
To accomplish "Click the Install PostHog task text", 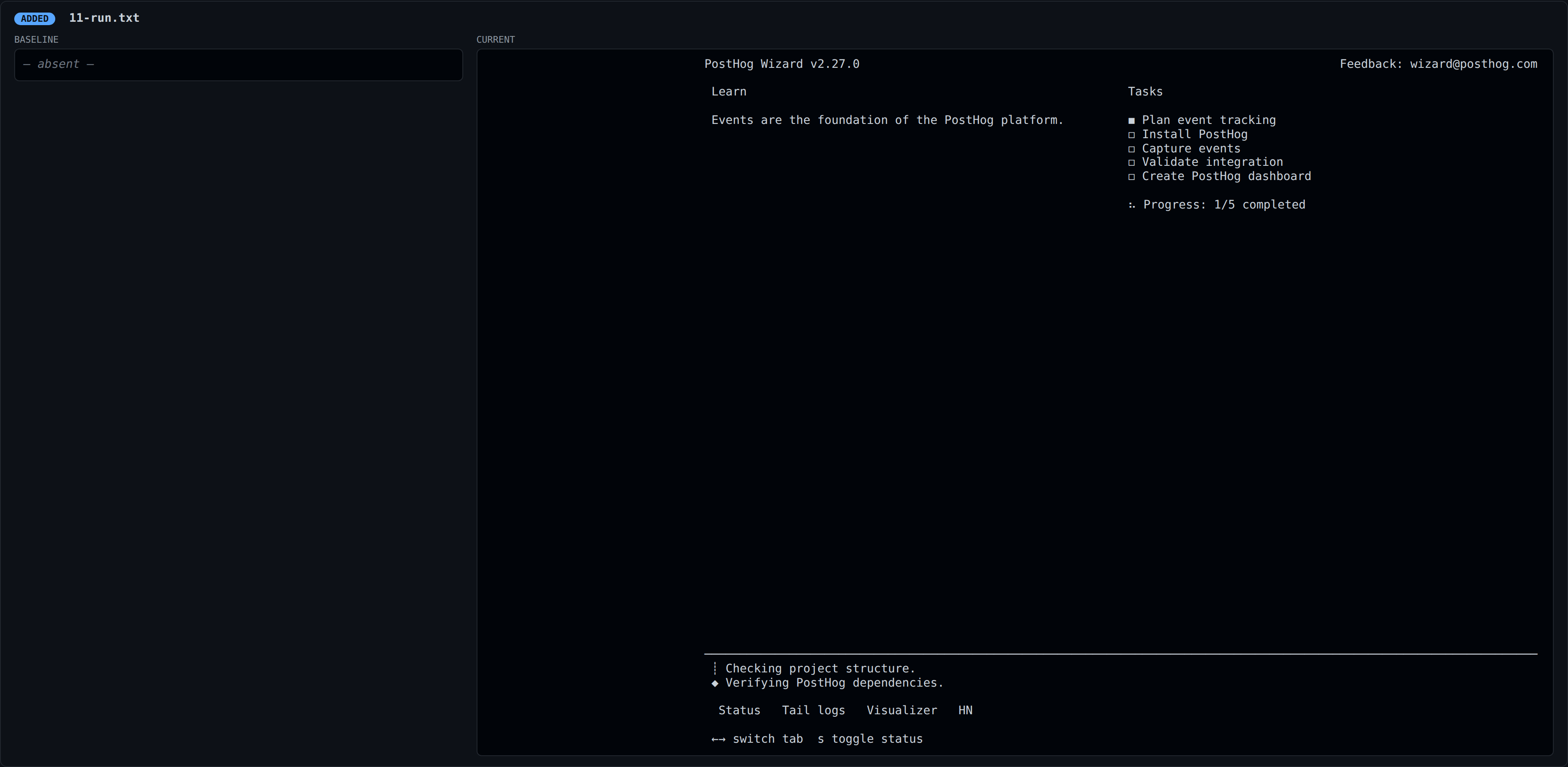I will [x=1194, y=134].
